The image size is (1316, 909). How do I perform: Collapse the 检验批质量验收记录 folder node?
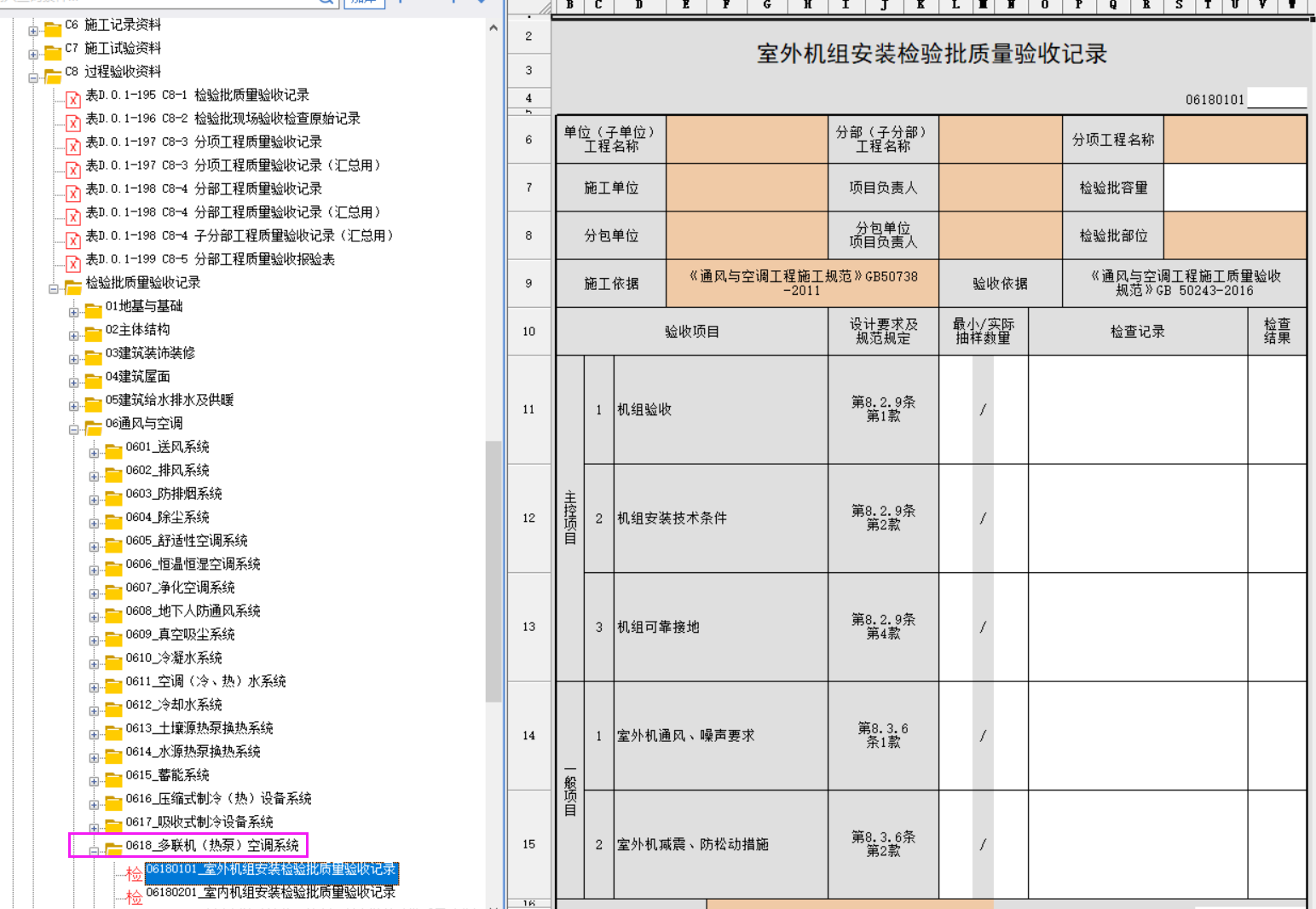[54, 288]
